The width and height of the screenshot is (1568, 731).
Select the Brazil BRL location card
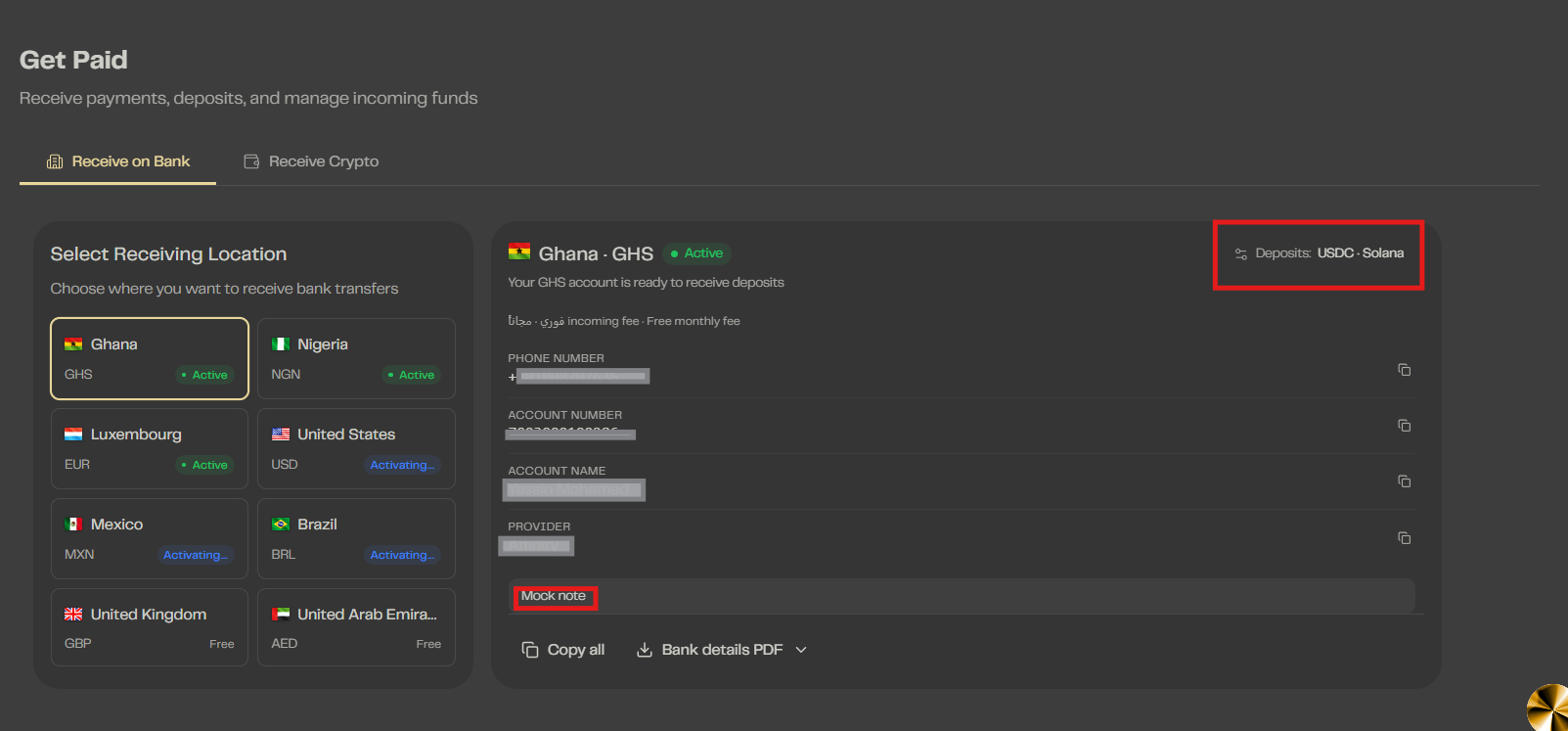click(x=356, y=538)
